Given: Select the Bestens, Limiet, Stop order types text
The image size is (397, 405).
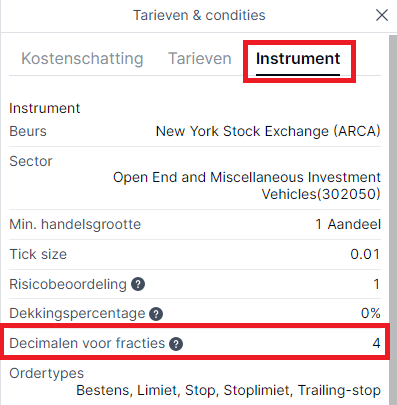Looking at the screenshot, I should click(147, 390).
